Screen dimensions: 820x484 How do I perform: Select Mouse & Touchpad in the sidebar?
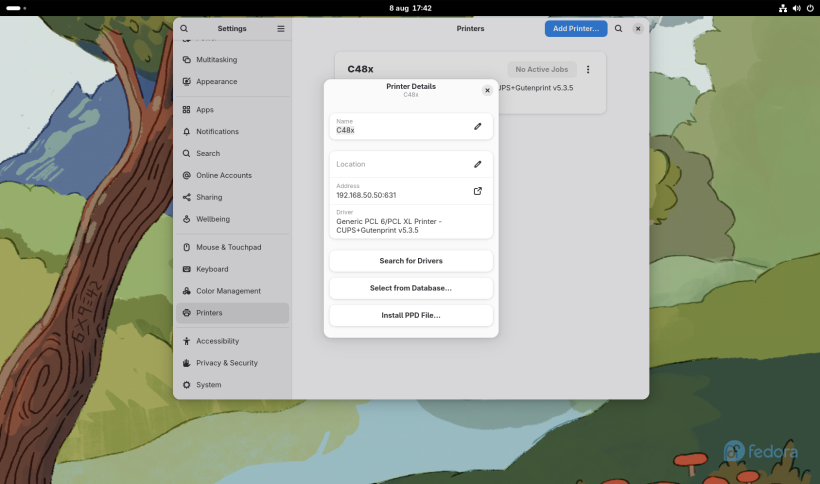tap(232, 247)
